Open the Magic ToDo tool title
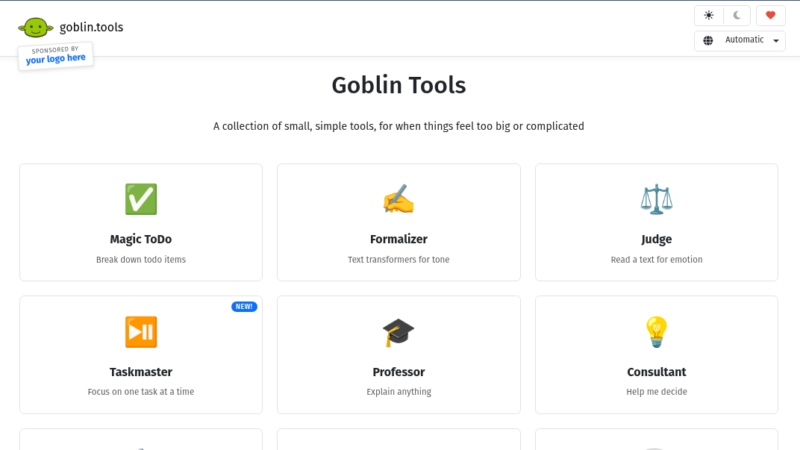Viewport: 800px width, 450px height. [x=141, y=239]
